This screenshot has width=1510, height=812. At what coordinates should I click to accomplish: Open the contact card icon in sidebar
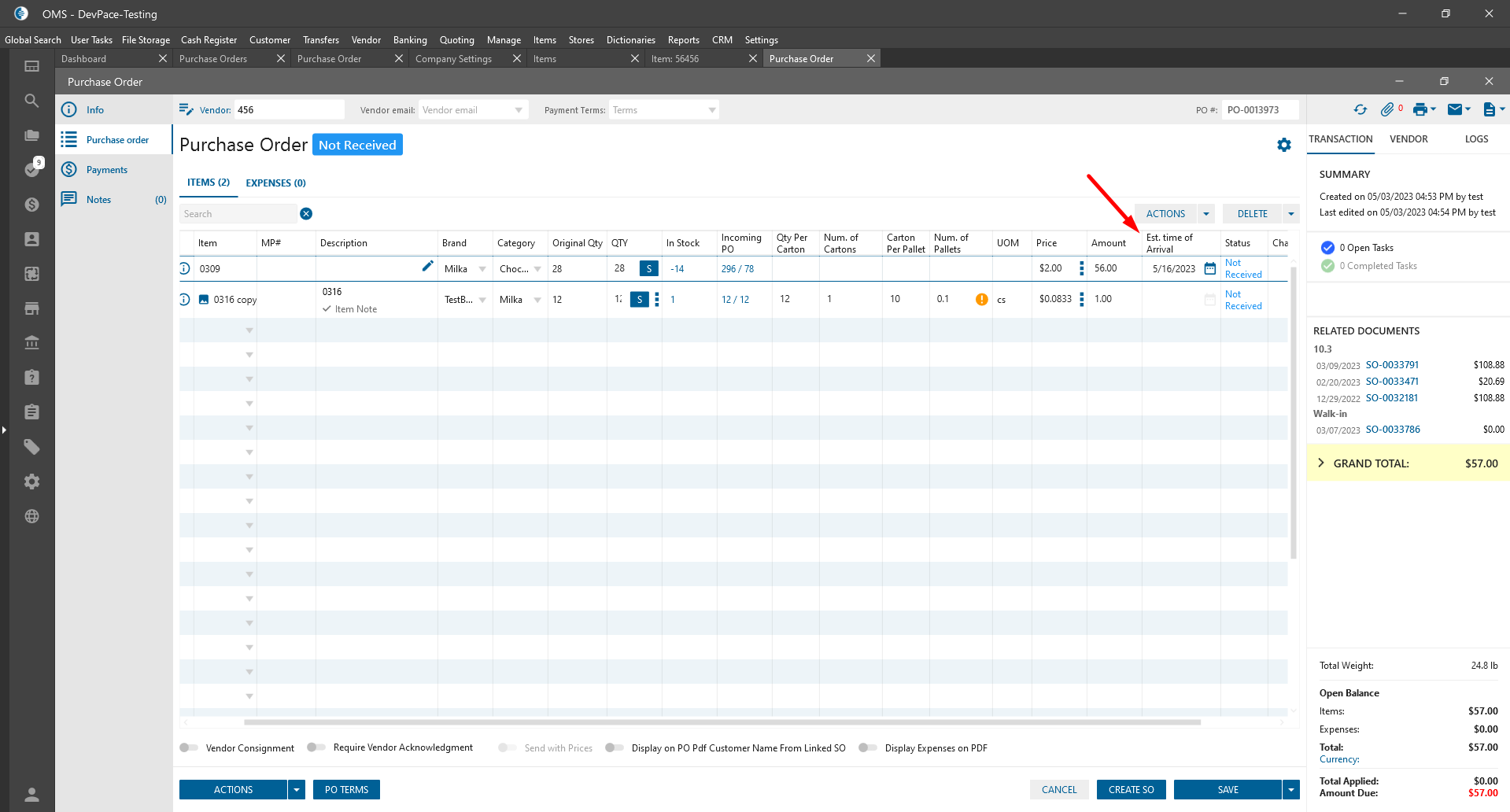(x=31, y=239)
